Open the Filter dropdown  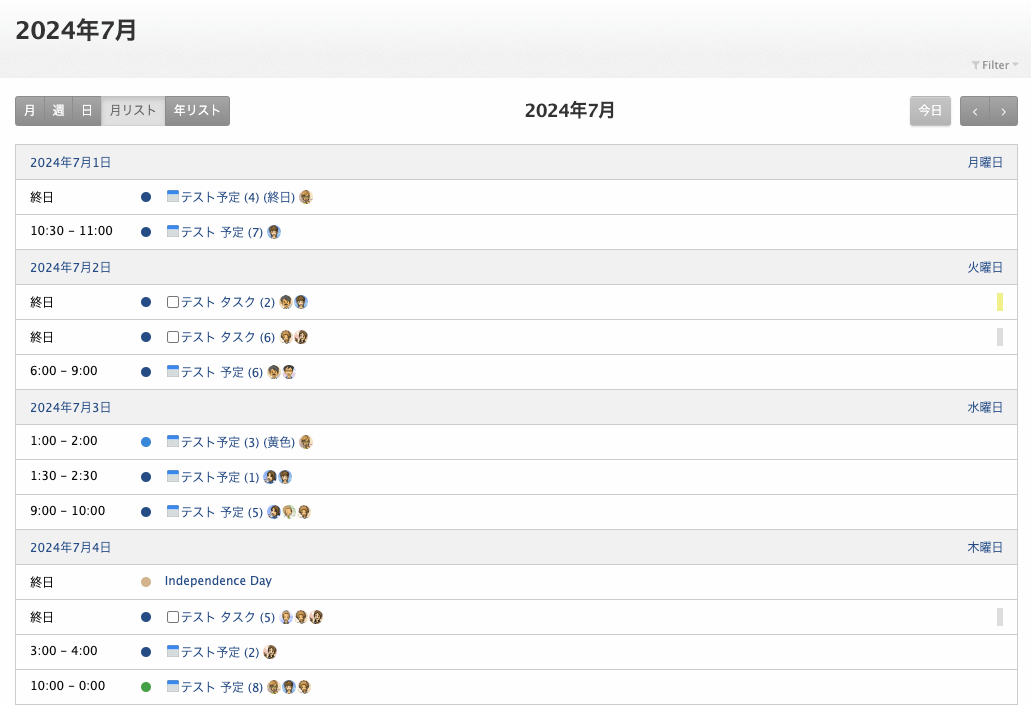(995, 65)
